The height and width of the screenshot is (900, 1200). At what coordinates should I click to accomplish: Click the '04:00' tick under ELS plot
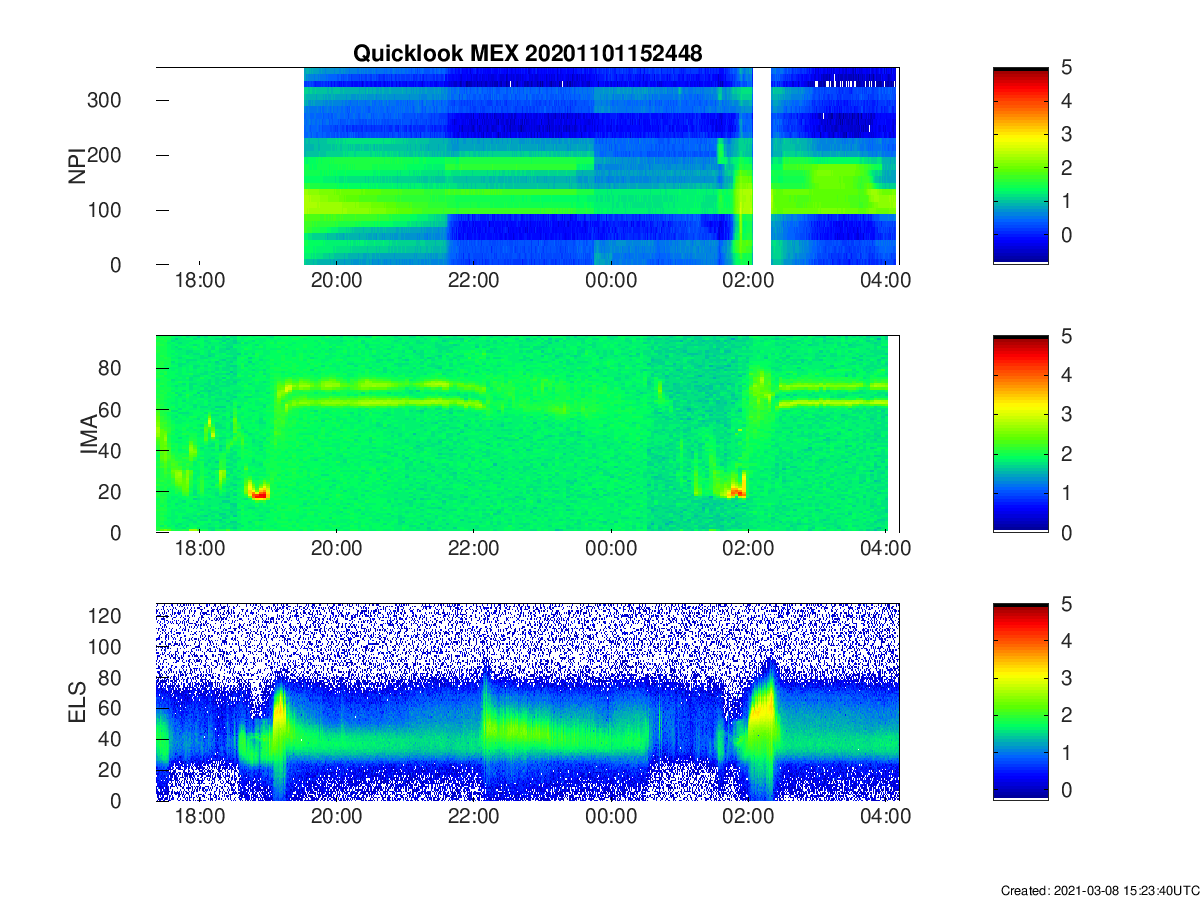tap(886, 818)
